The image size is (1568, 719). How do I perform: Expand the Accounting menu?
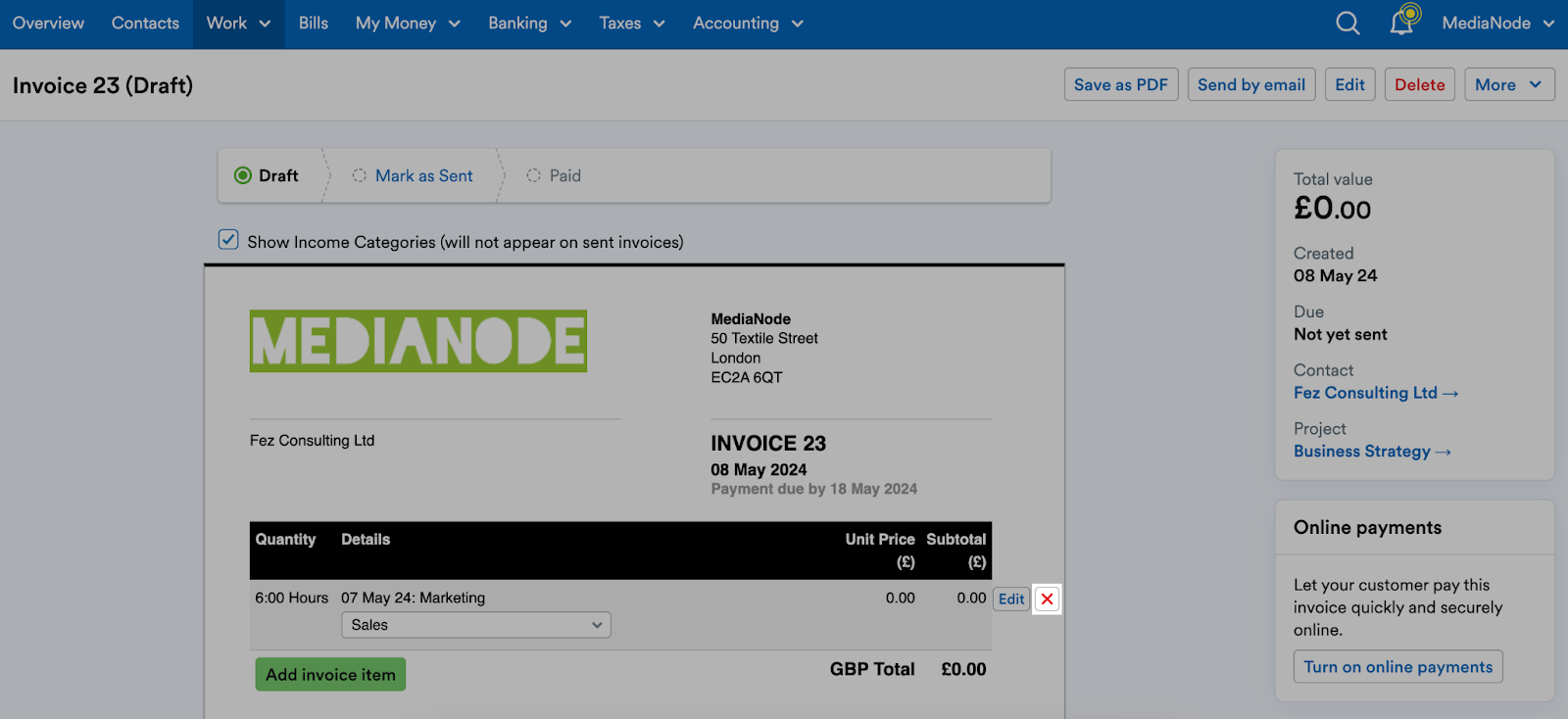748,24
